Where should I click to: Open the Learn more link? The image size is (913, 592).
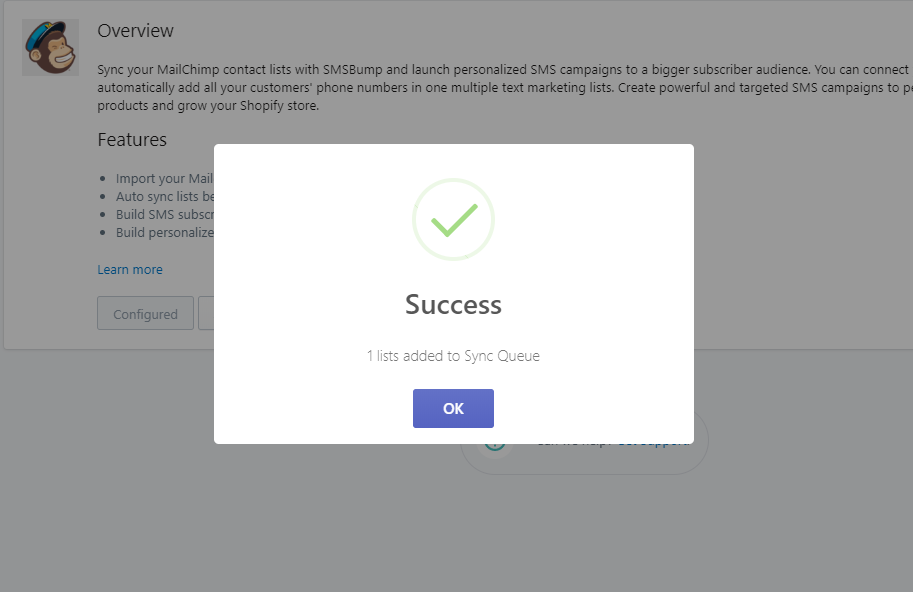point(130,270)
